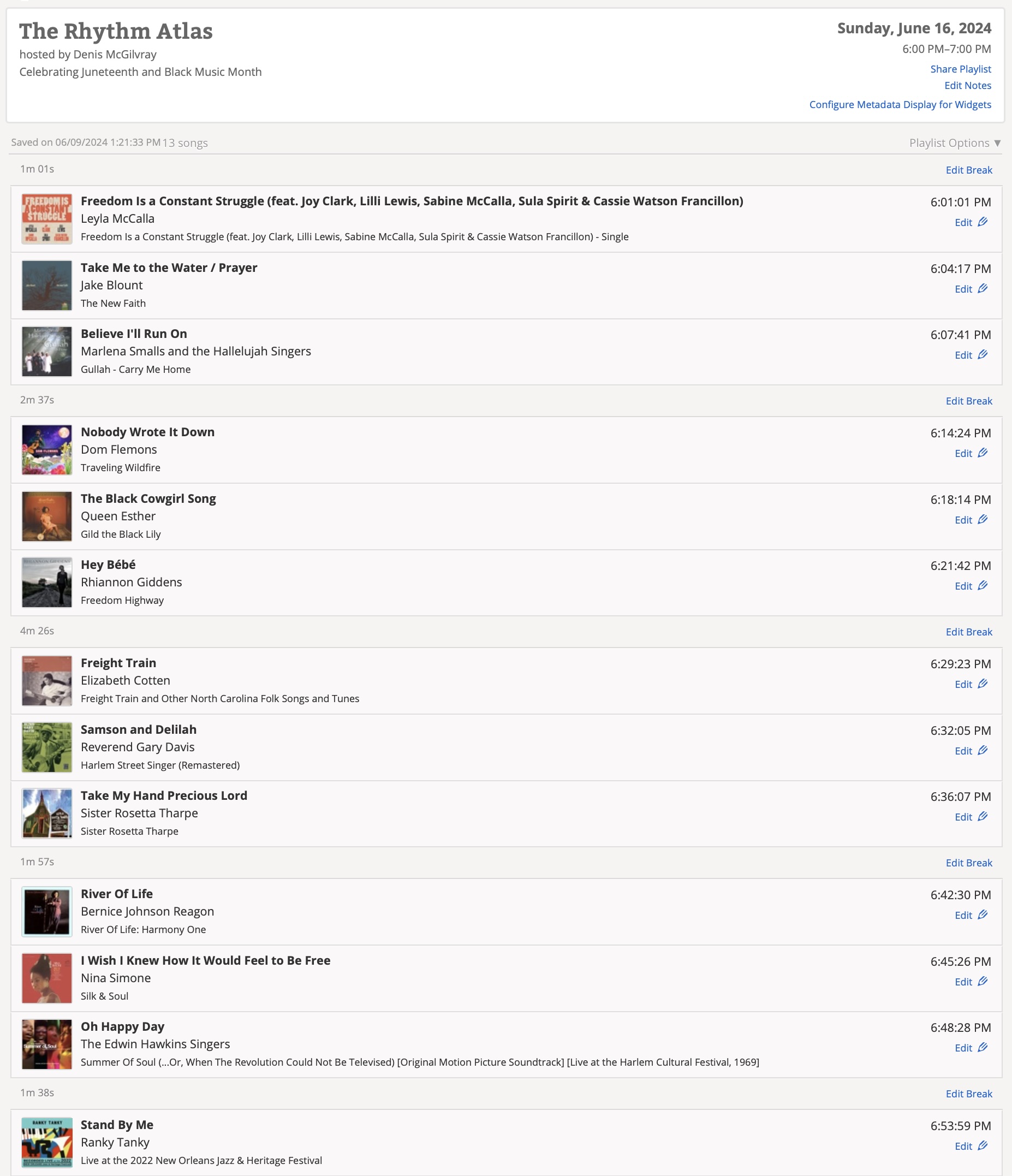Open Configure Metadata Display for Widgets
Image resolution: width=1012 pixels, height=1176 pixels.
coord(900,104)
